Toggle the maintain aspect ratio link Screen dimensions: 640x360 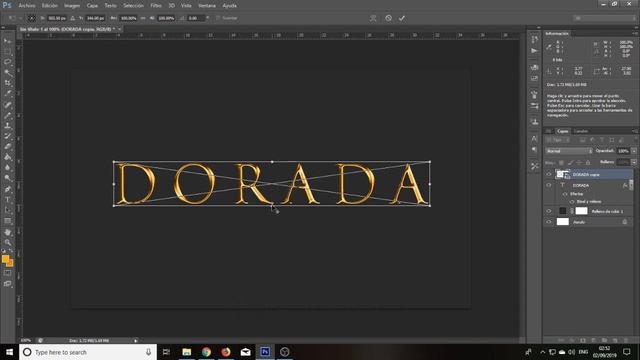[x=143, y=18]
